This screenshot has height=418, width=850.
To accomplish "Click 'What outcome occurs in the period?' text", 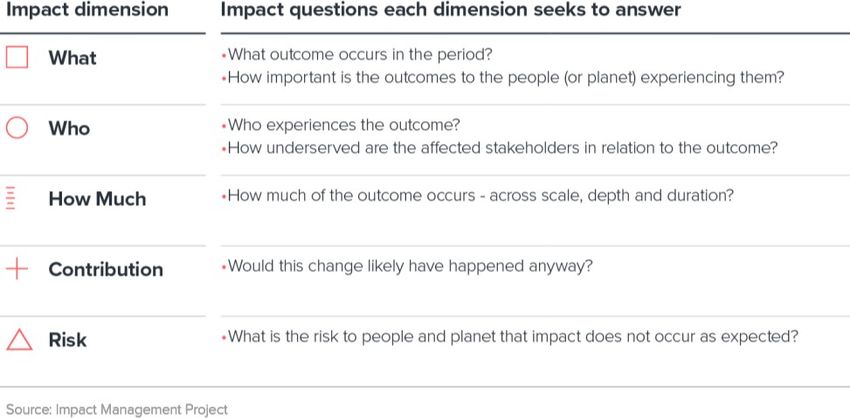I will point(357,55).
